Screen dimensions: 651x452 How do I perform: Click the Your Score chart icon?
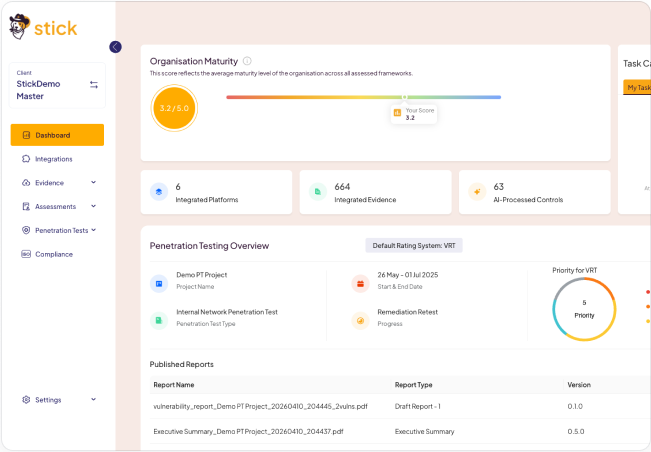click(x=397, y=113)
